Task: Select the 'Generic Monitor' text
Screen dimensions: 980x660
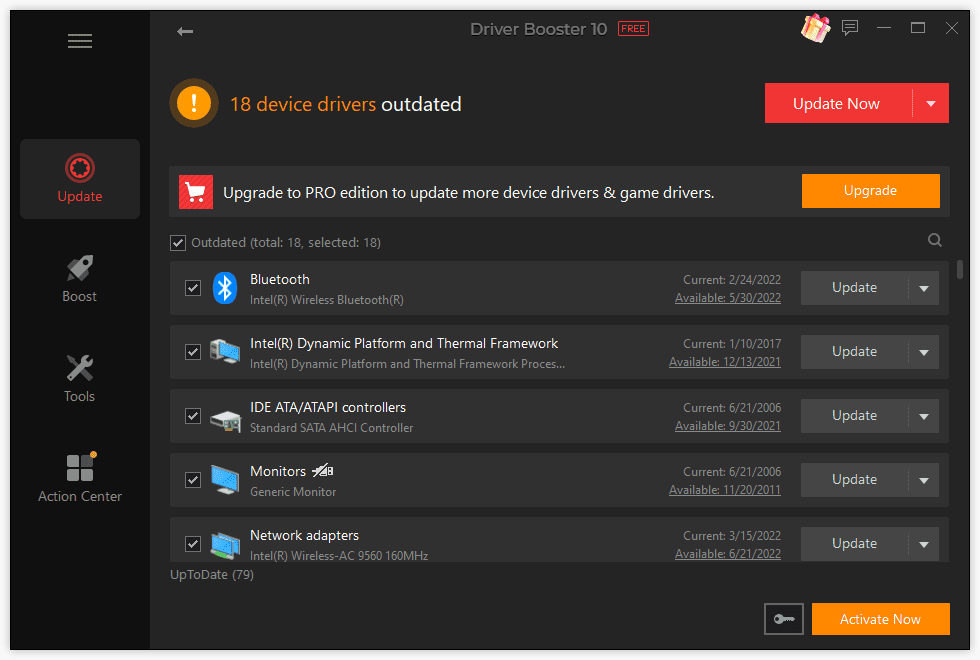Action: tap(293, 492)
